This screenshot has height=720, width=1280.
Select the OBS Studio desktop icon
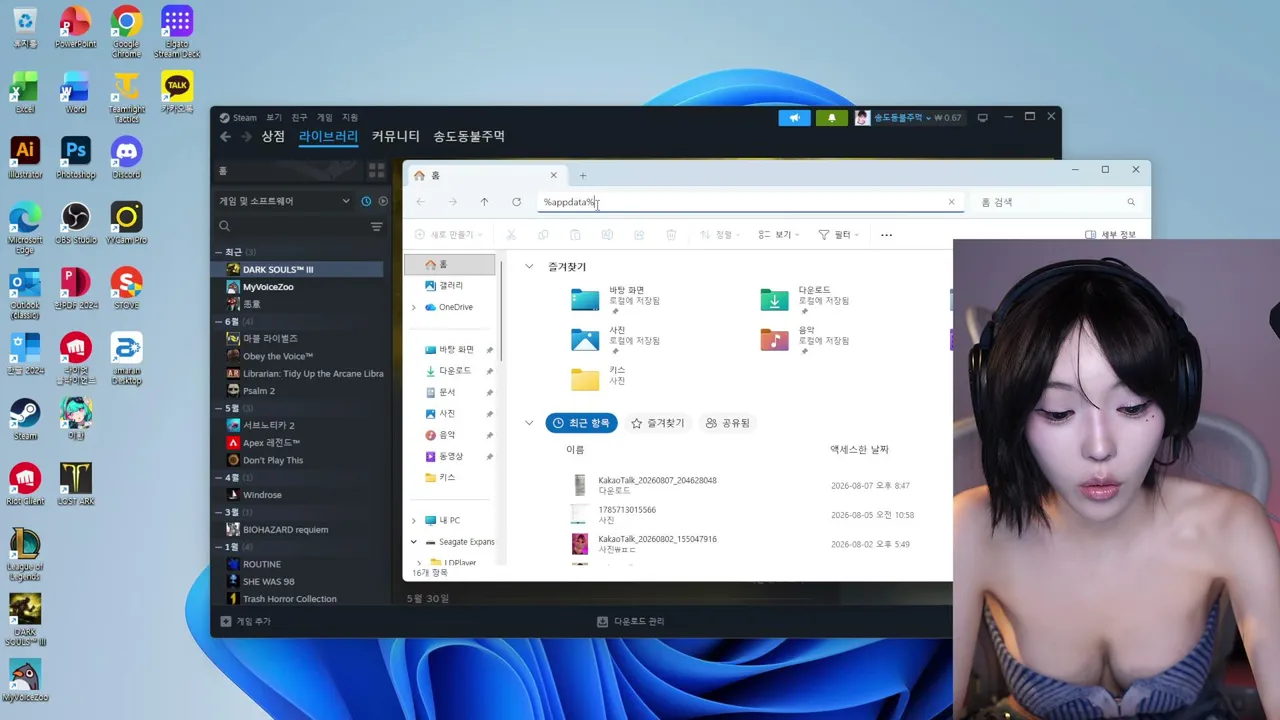click(x=76, y=223)
